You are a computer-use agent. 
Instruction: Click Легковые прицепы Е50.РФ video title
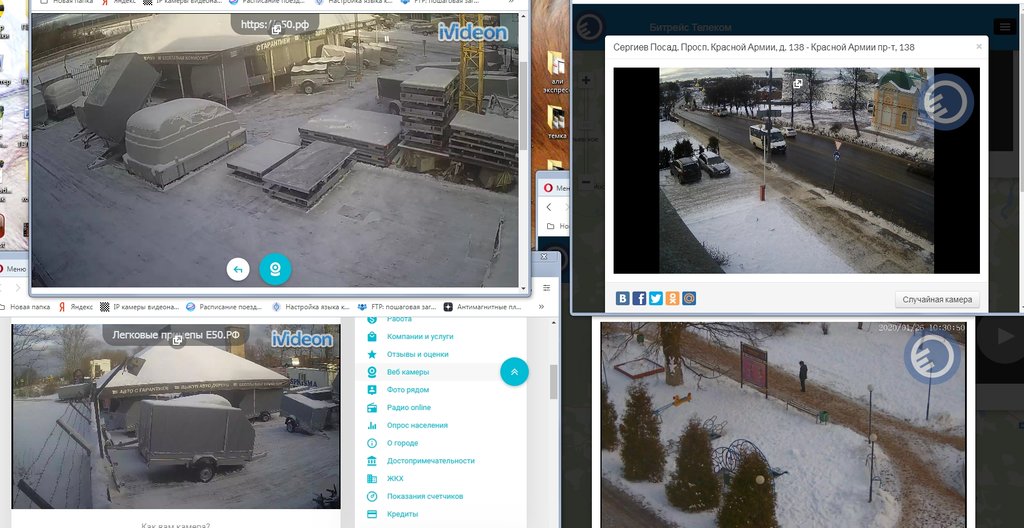(176, 335)
